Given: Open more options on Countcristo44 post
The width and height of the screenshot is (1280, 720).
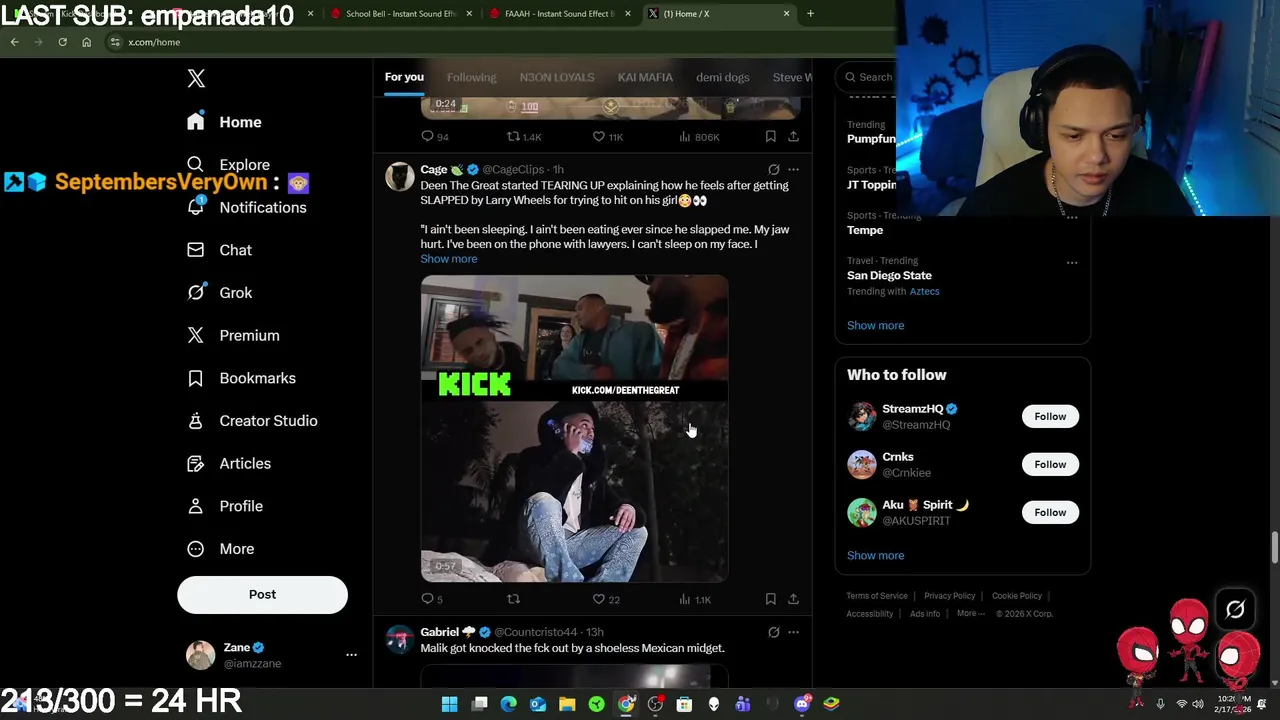Looking at the screenshot, I should coord(793,633).
